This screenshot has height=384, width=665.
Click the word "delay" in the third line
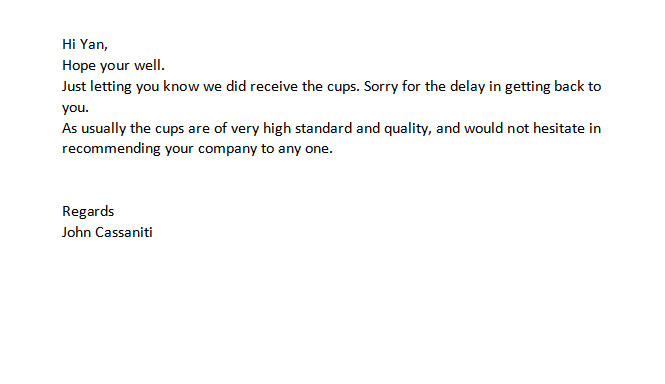click(x=467, y=87)
